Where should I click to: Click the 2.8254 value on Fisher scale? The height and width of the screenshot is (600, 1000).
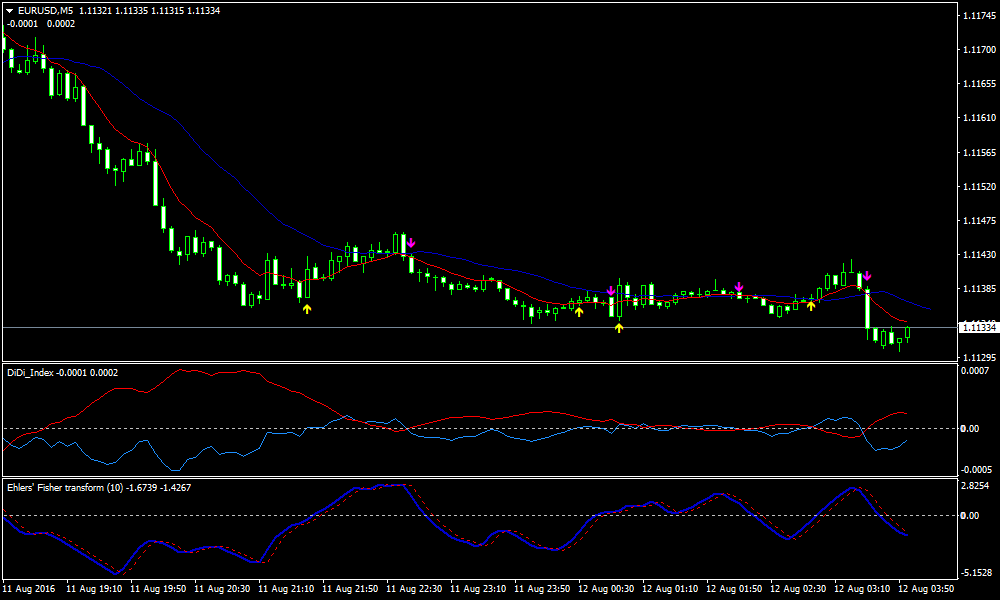(975, 486)
